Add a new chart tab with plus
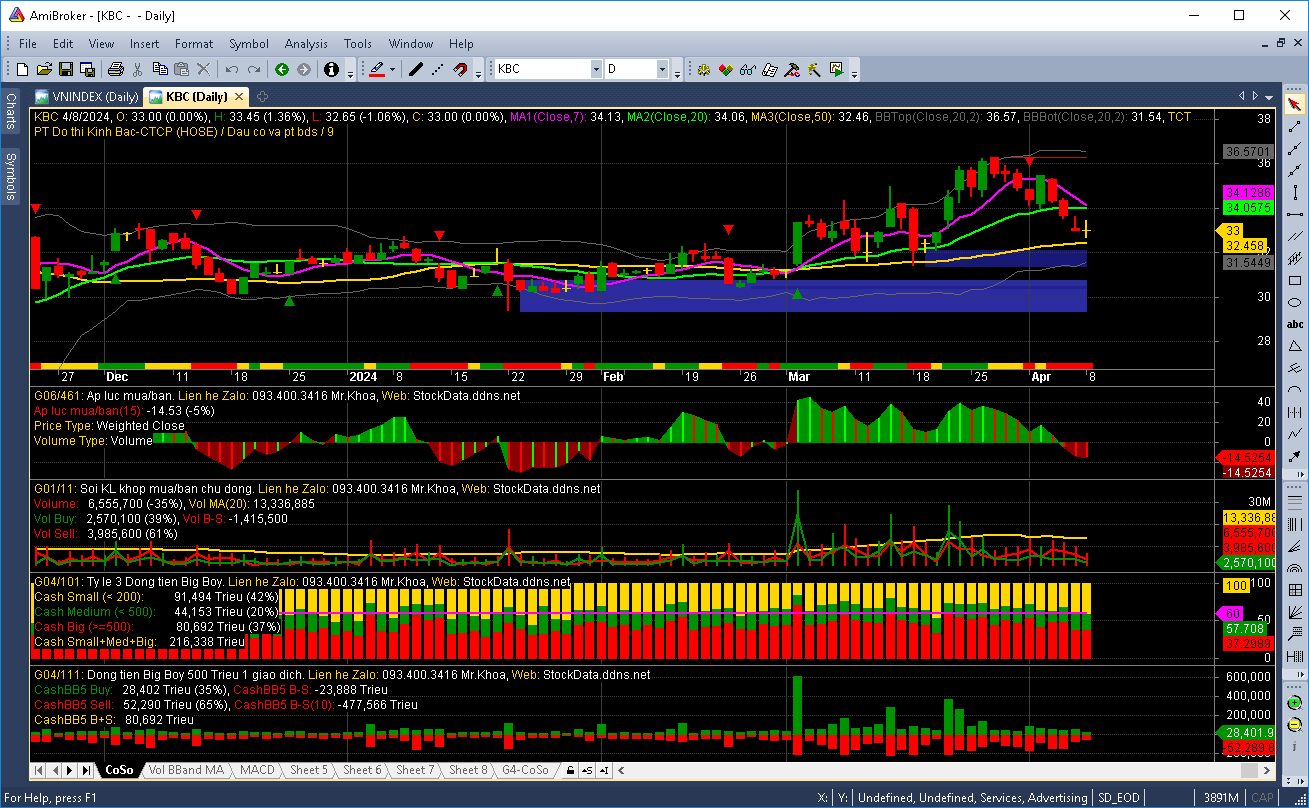 (x=262, y=97)
